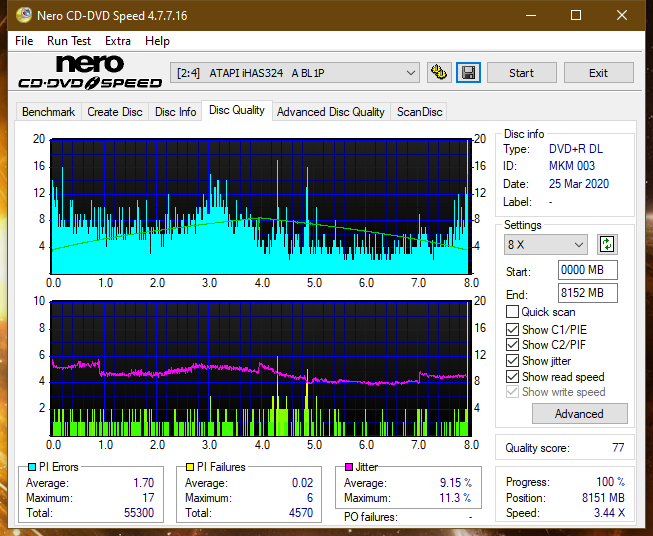Minimize the Nero CD-DVD Speed window

(531, 15)
